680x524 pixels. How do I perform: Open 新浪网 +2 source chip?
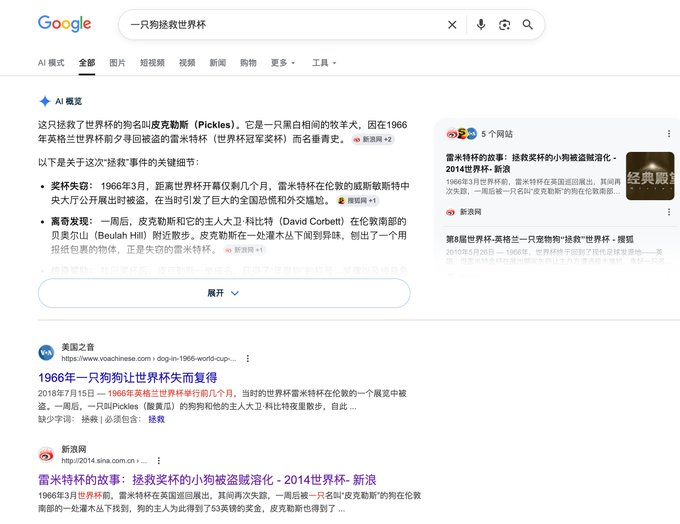(373, 139)
